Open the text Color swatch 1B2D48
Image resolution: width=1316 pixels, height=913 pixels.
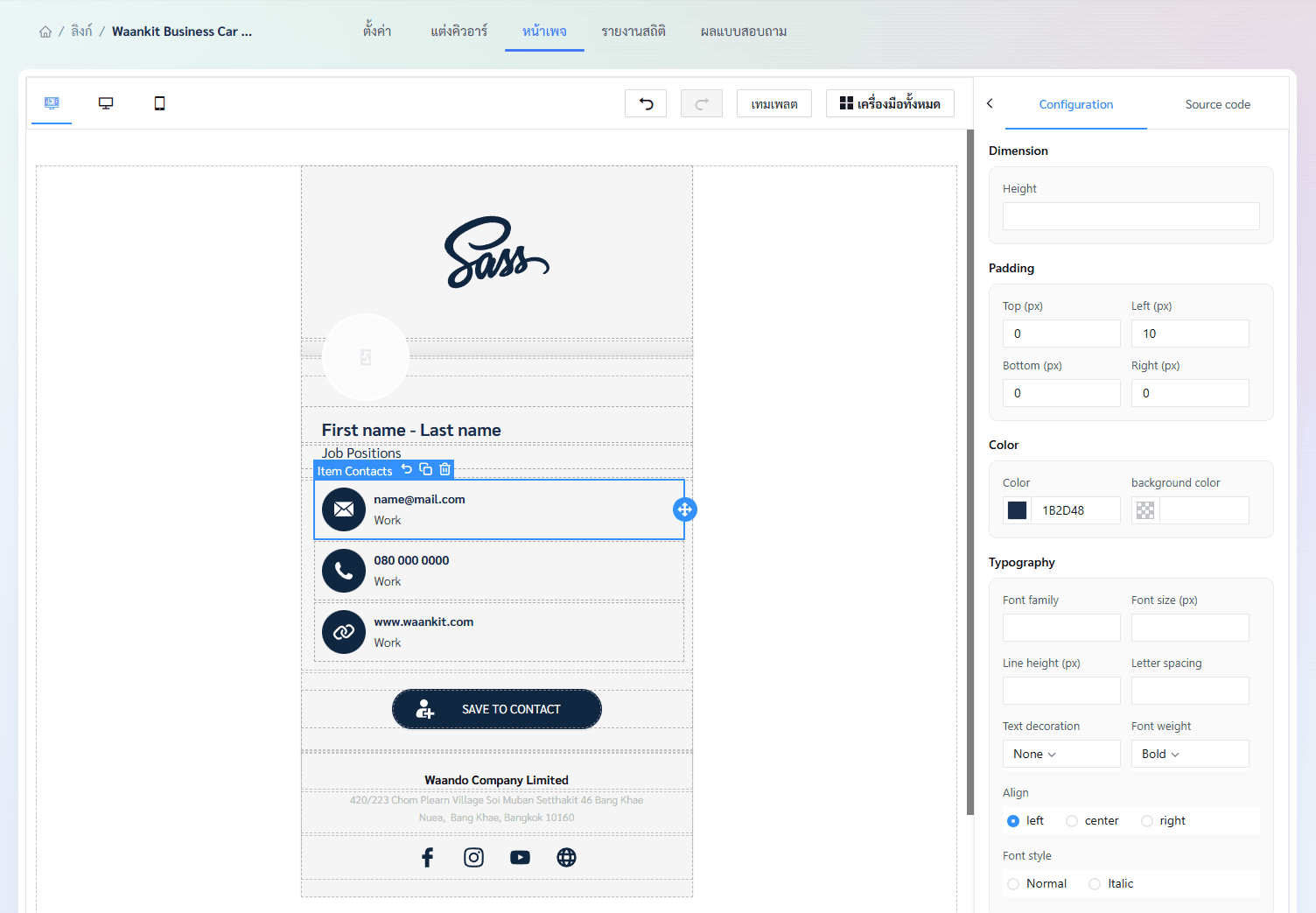pyautogui.click(x=1017, y=510)
